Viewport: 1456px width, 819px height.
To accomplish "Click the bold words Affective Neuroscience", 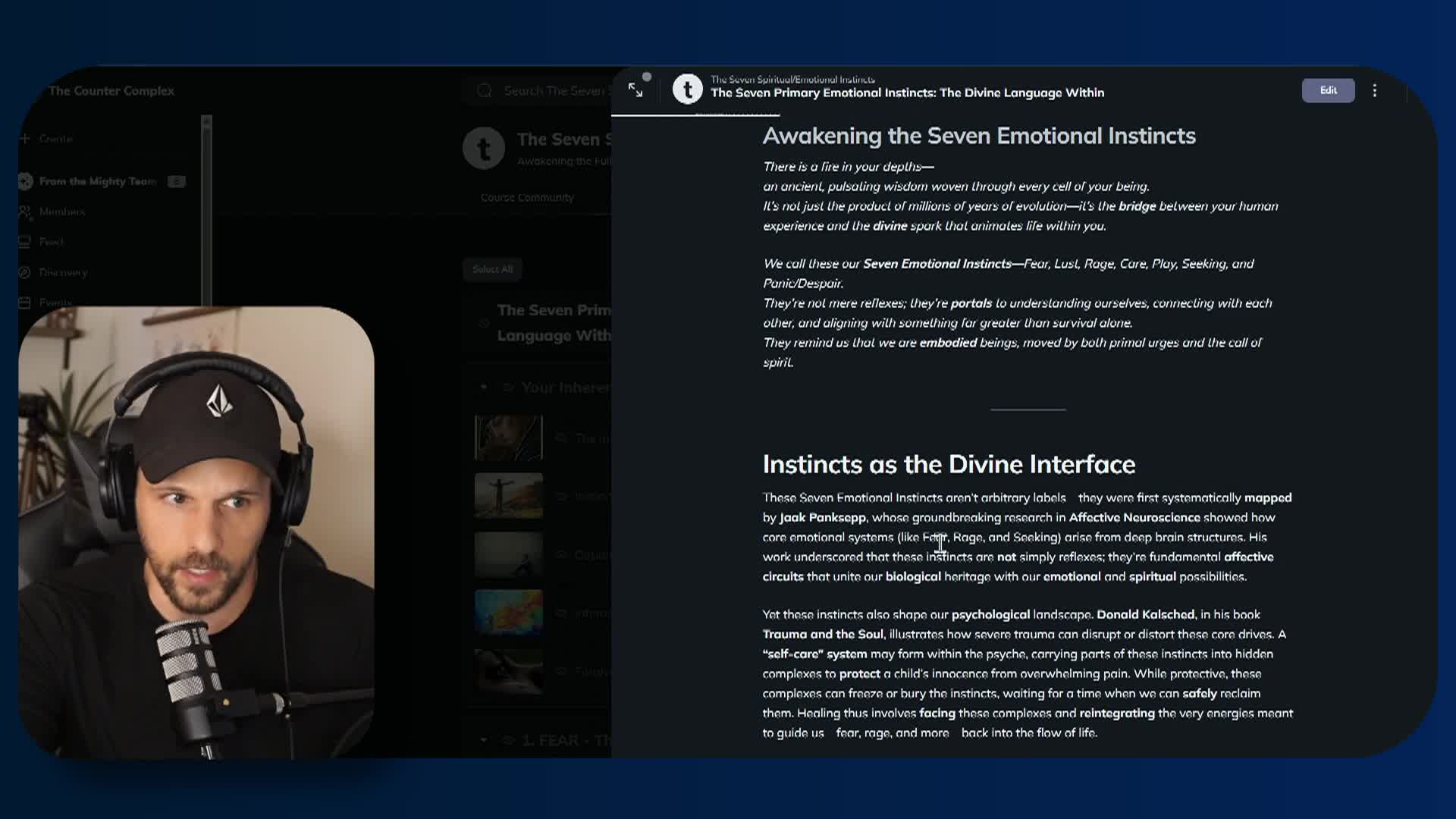I will [1134, 518].
